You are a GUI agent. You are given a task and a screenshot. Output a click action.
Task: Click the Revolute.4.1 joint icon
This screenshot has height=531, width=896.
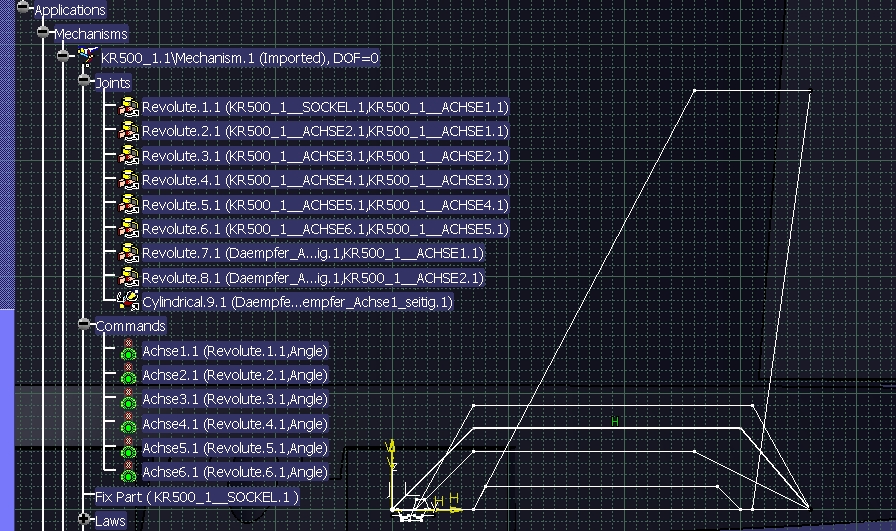[129, 180]
